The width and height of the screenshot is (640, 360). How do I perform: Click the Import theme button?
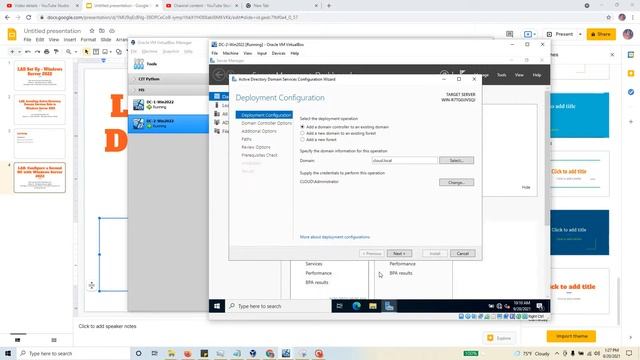(x=571, y=336)
